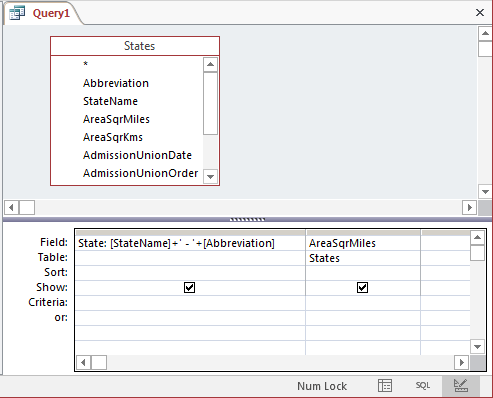Click table pane horizontal scroll right arrow
493x398 pixels.
469,208
